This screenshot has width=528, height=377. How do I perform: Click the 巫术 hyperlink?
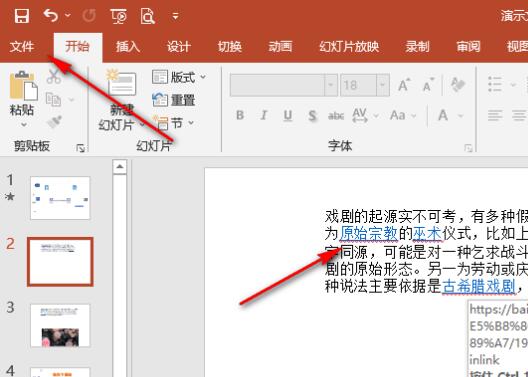(428, 233)
